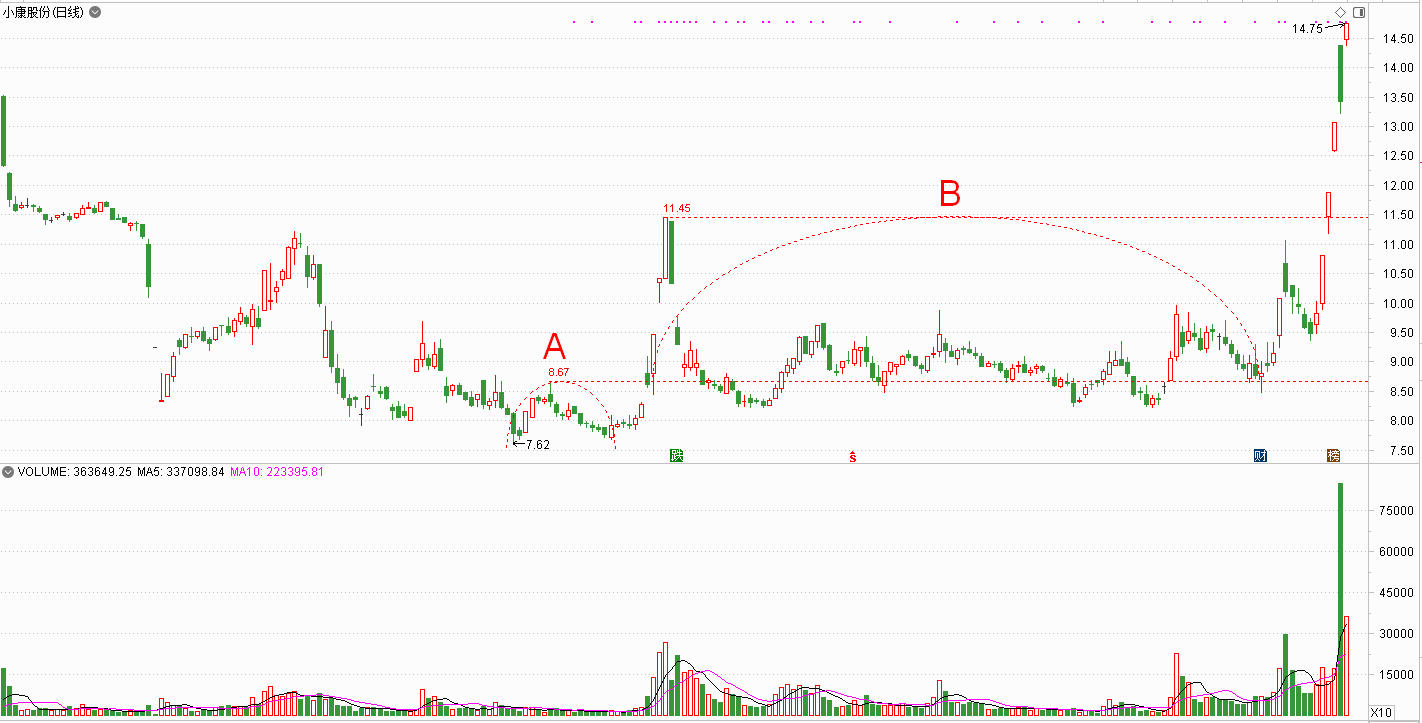This screenshot has width=1422, height=723.
Task: Click the red S signal marker
Action: (853, 457)
